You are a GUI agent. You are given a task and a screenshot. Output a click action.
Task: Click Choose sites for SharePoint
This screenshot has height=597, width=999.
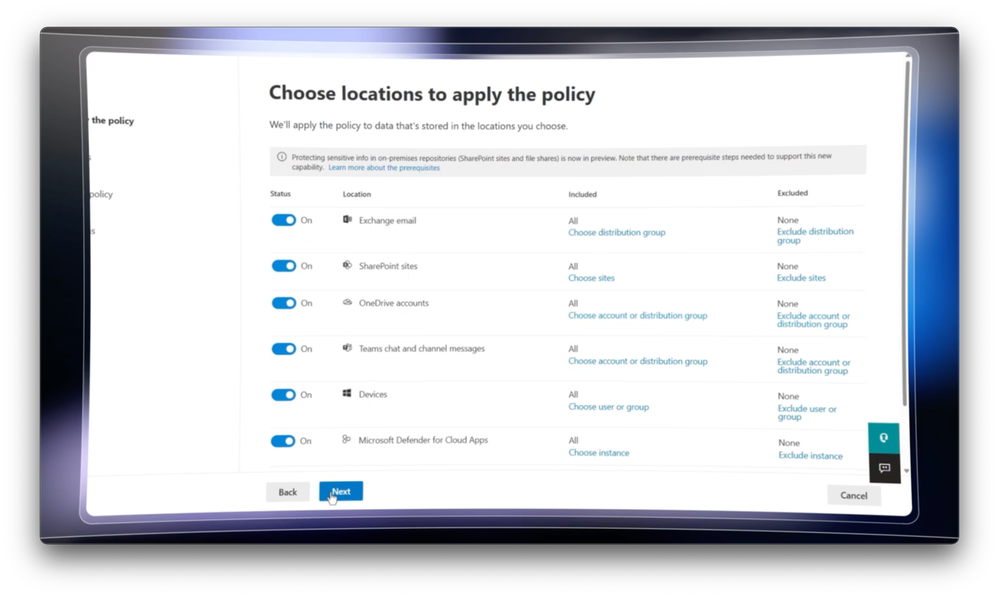click(x=591, y=278)
